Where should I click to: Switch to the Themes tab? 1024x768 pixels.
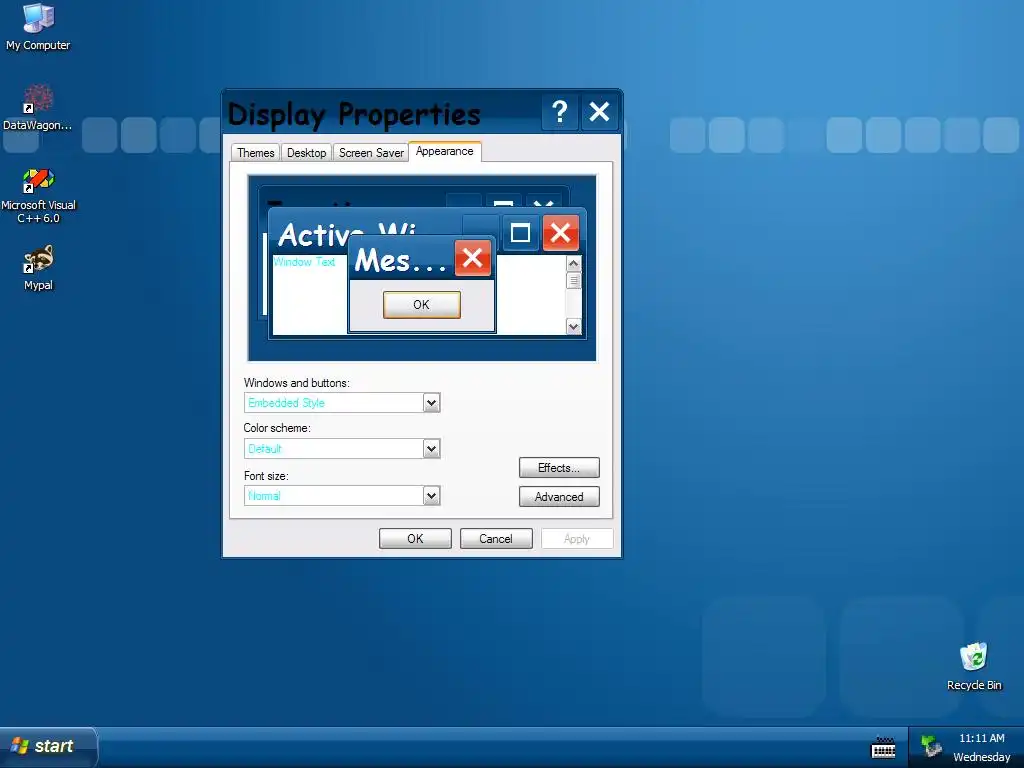pyautogui.click(x=255, y=153)
